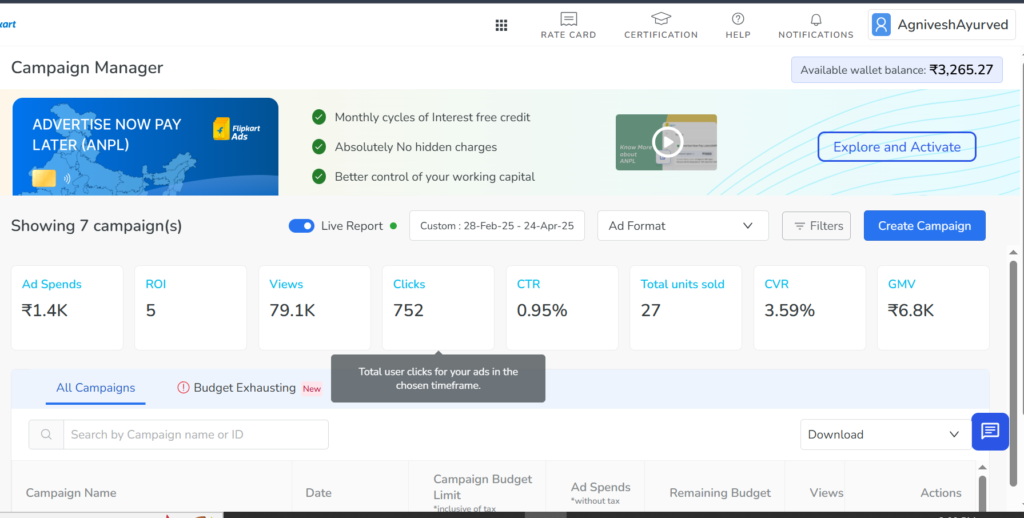
Task: Toggle the Live Report switch
Action: (x=301, y=226)
